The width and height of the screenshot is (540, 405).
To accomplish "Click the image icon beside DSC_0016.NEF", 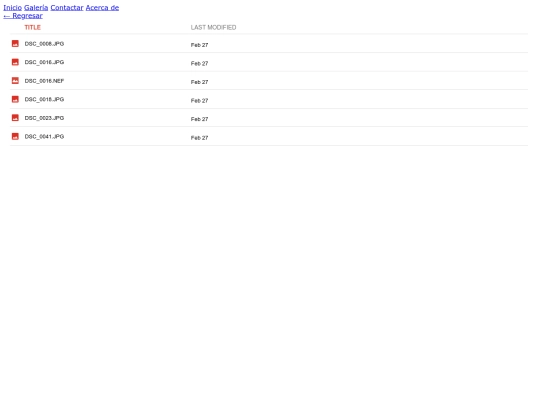I will pos(15,81).
